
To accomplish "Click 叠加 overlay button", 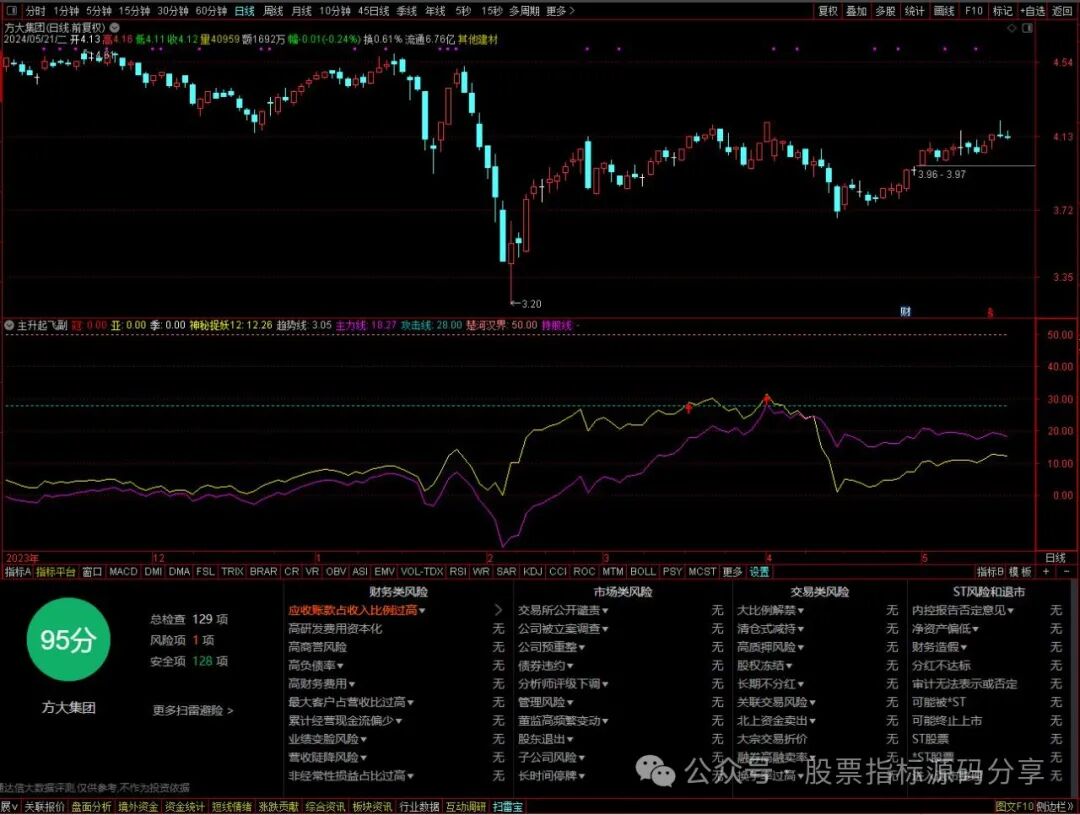I will tap(856, 11).
